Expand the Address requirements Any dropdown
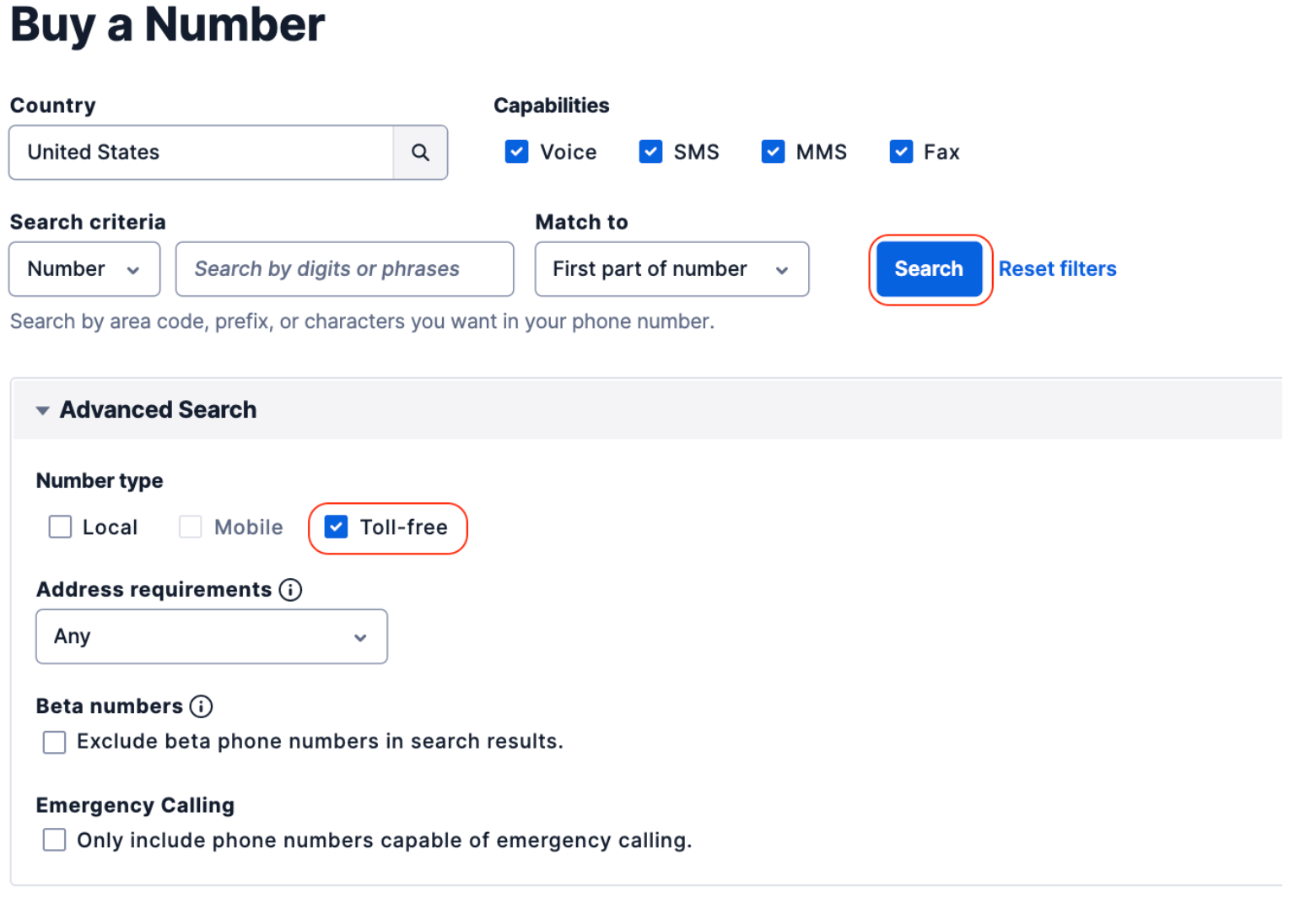Image resolution: width=1316 pixels, height=903 pixels. [211, 636]
